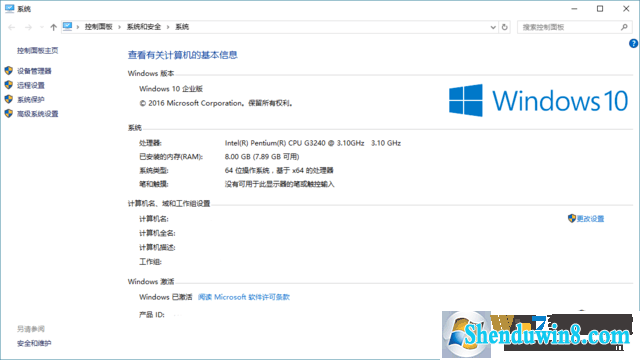Select 控制面板 in the breadcrumb path
Screen dimensions: 640x360
[98, 27]
